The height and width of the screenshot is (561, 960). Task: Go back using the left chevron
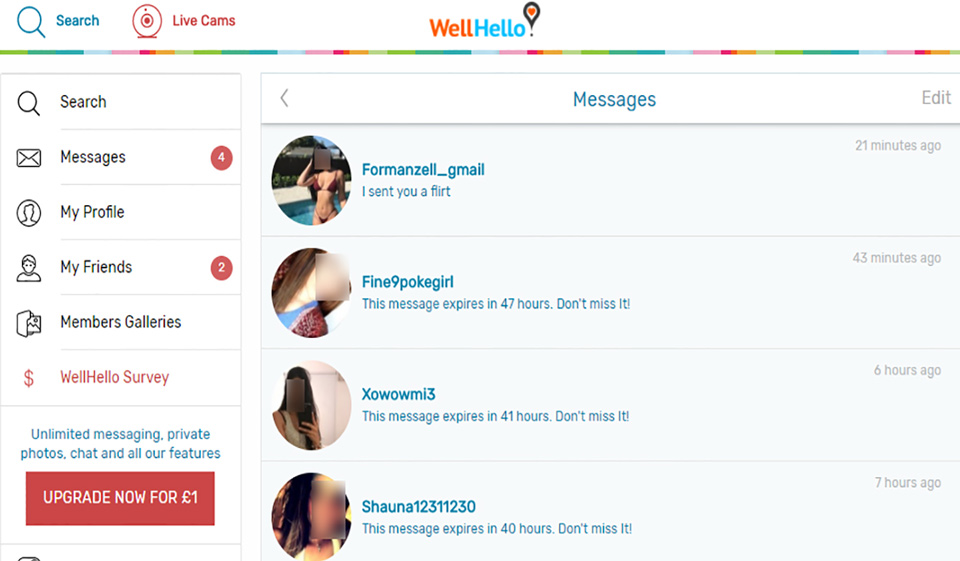coord(284,98)
